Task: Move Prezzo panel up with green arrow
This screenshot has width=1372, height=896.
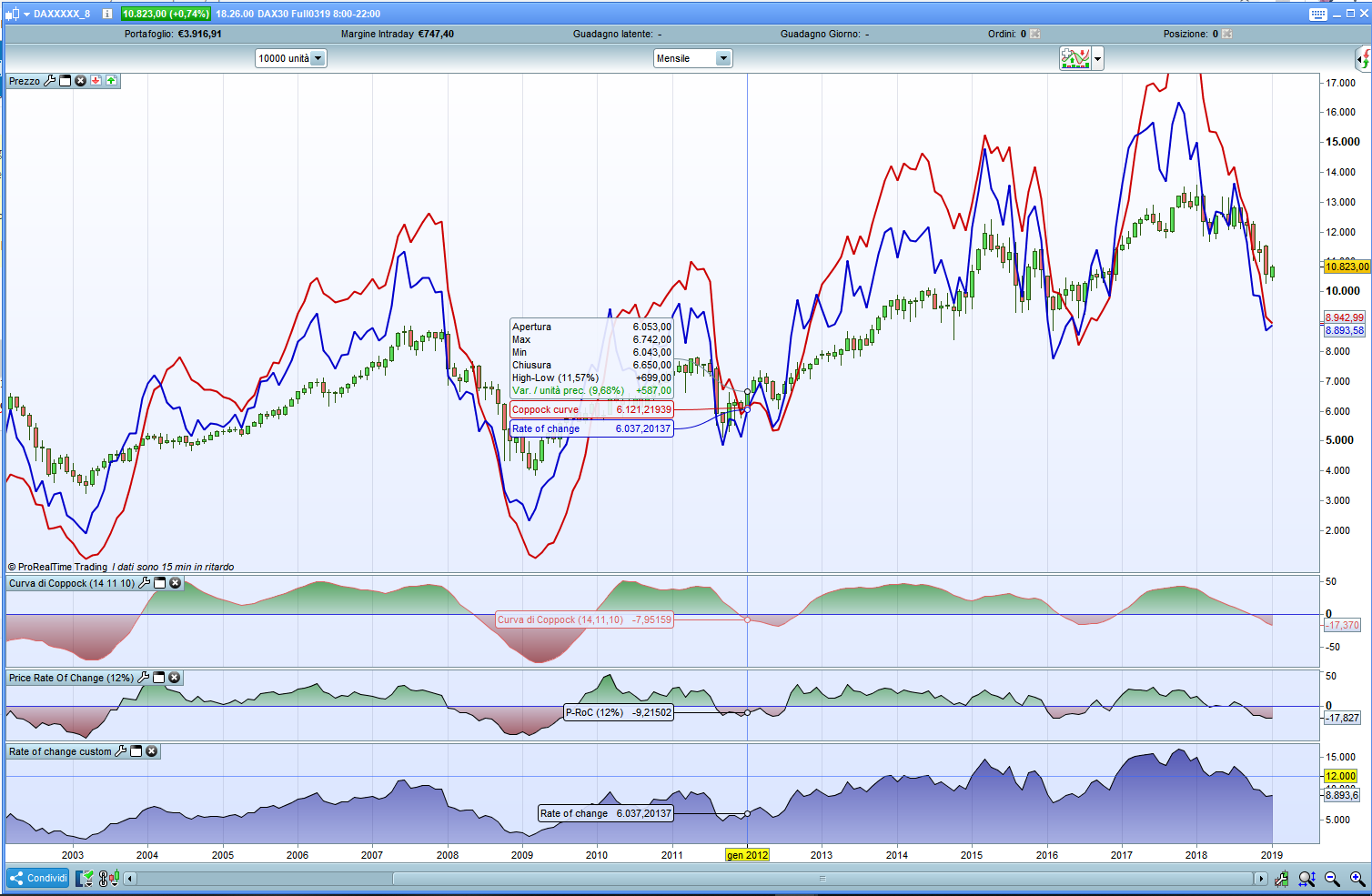Action: 111,81
